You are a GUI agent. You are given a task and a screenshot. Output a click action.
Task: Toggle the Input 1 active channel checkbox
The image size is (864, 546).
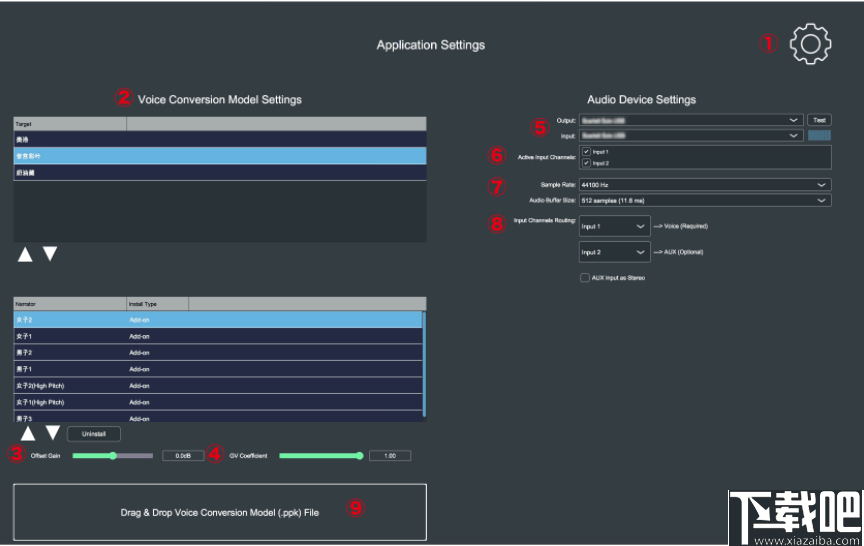(x=586, y=151)
